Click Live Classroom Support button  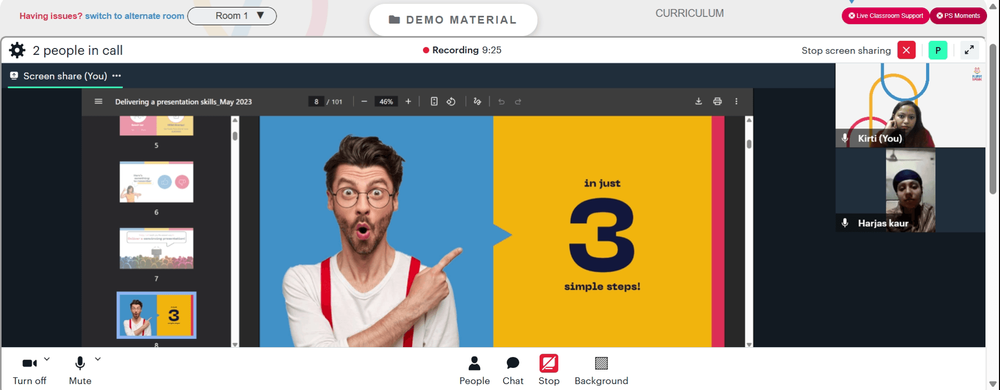(x=885, y=16)
